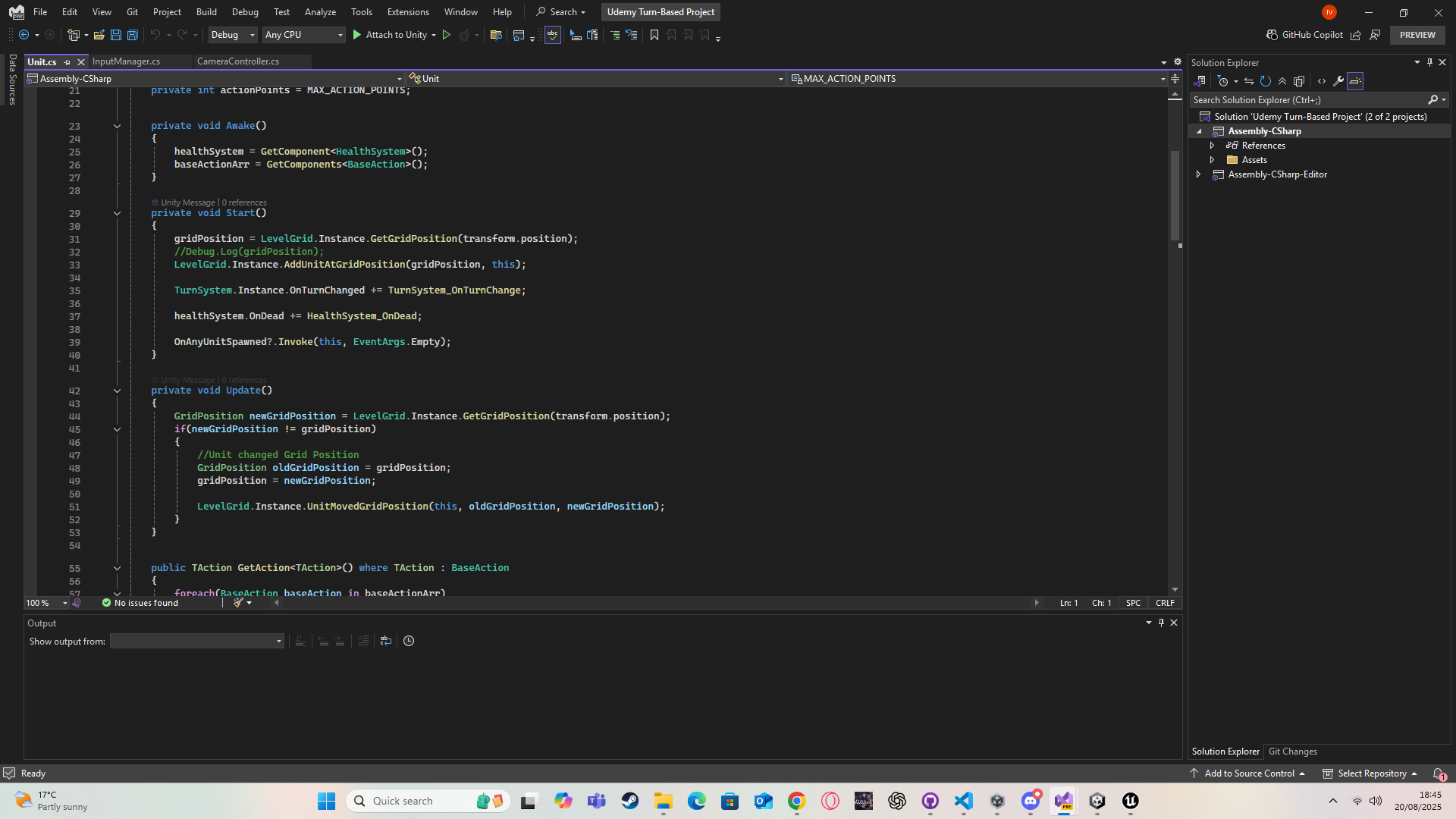Viewport: 1456px width, 819px height.
Task: Comment out selected lines icon
Action: point(614,35)
